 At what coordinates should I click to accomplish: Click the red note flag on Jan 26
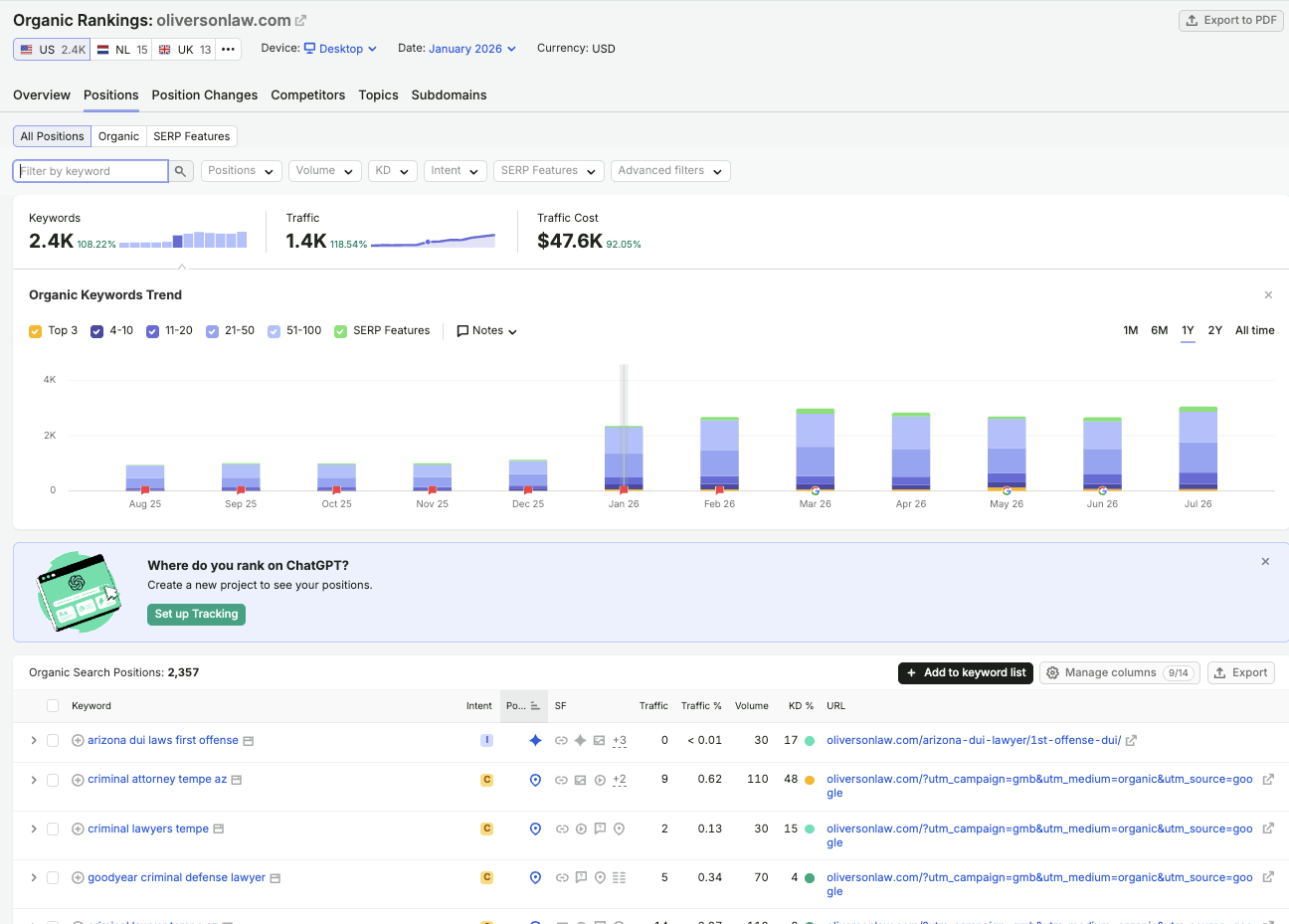point(624,490)
